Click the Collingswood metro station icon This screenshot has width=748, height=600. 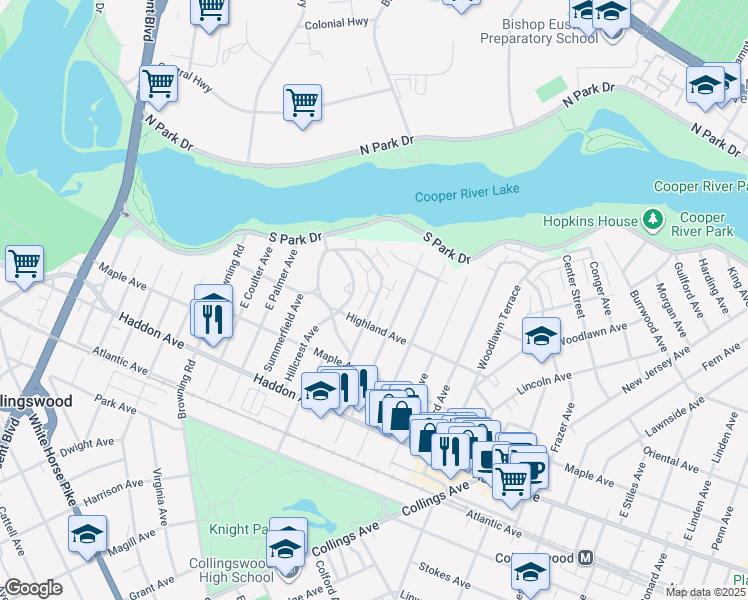pyautogui.click(x=585, y=558)
